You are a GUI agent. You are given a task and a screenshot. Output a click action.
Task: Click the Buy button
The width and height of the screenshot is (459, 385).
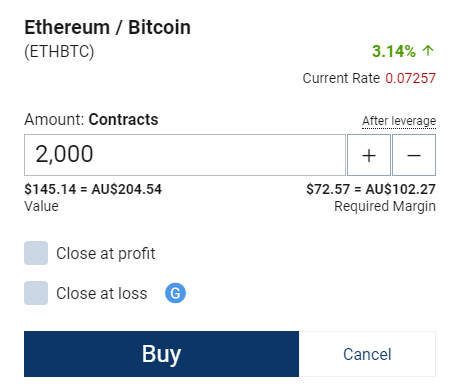coord(161,354)
